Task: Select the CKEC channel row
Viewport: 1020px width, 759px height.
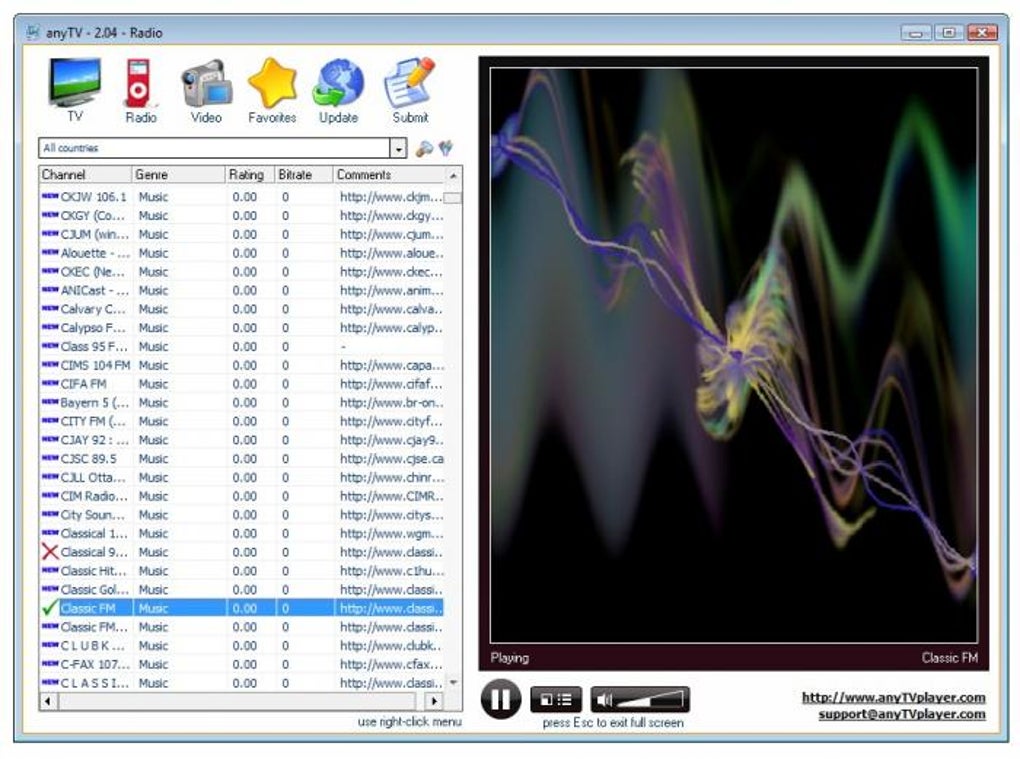Action: pyautogui.click(x=242, y=271)
